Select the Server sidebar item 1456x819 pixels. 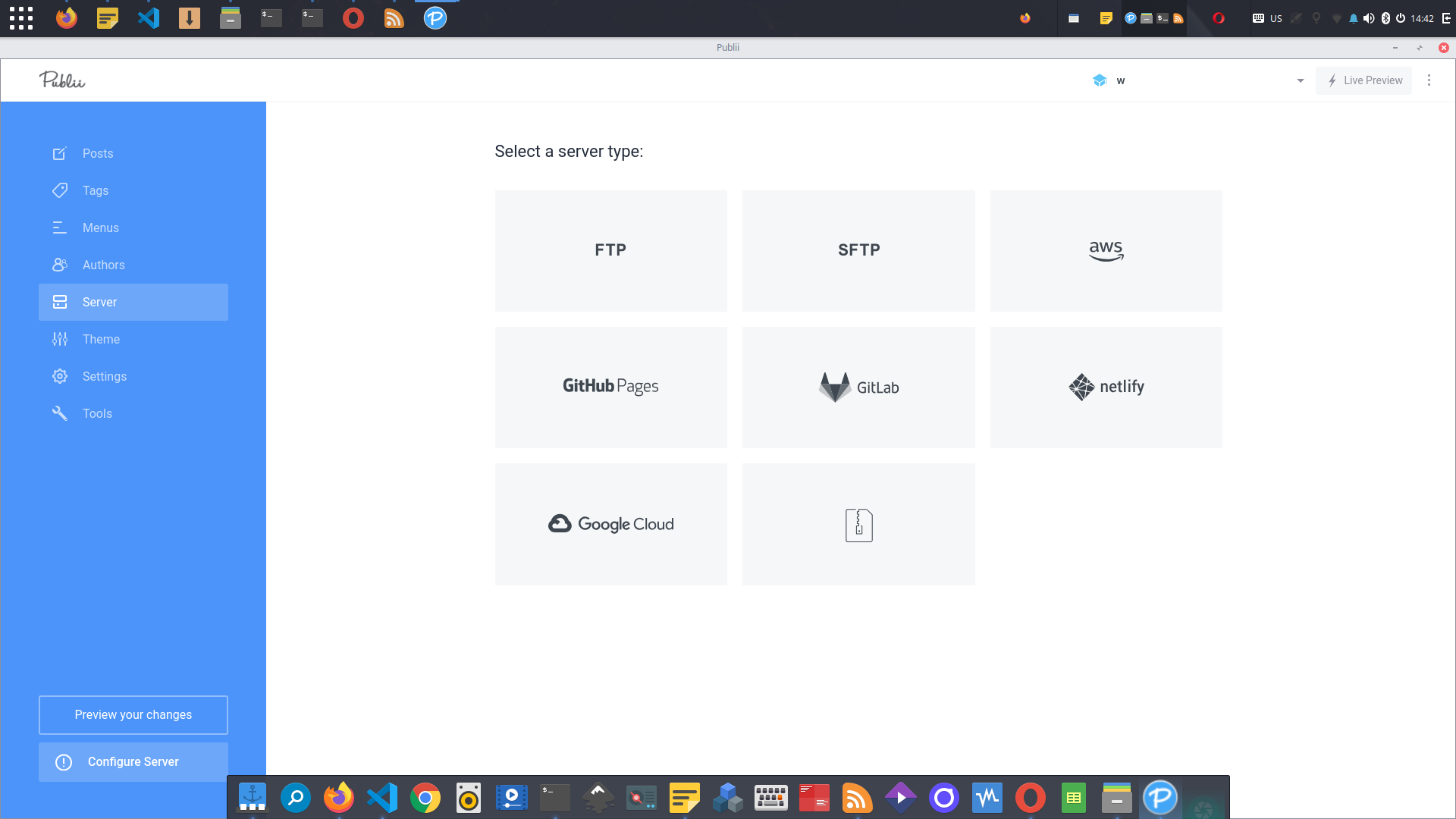tap(133, 302)
